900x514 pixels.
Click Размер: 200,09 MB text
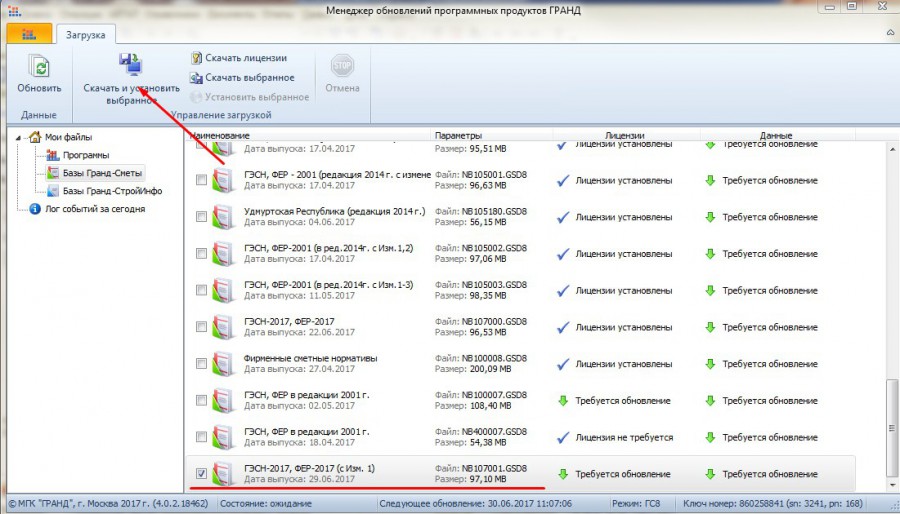473,369
